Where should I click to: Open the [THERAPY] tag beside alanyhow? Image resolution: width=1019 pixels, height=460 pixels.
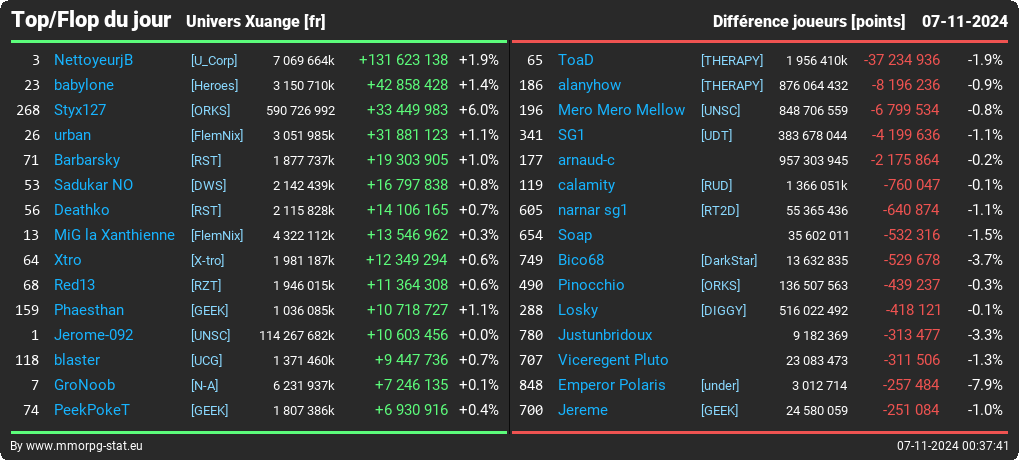[x=732, y=86]
